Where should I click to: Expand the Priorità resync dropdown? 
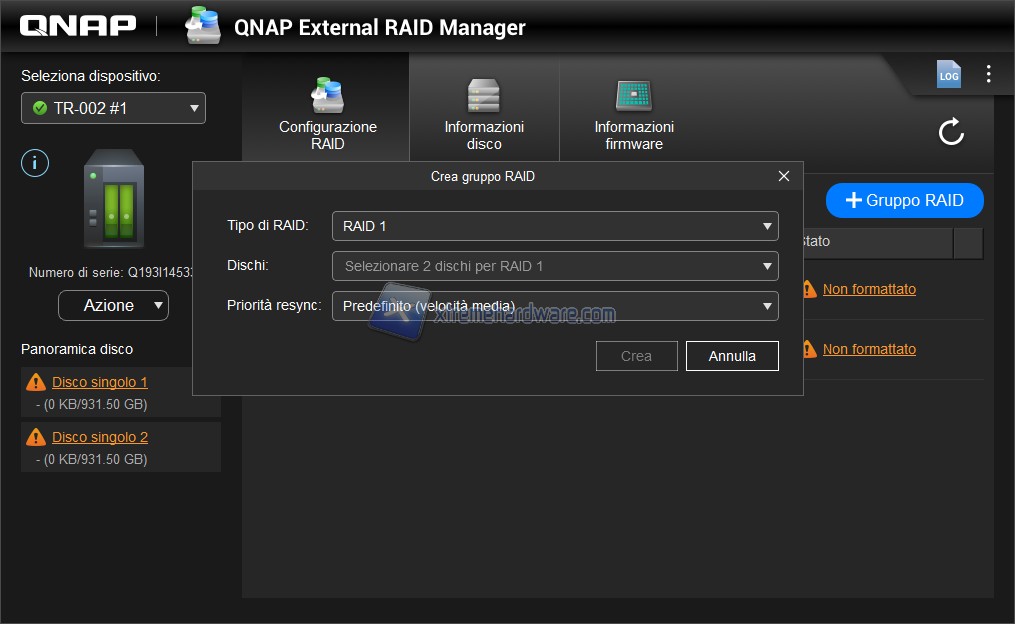point(555,306)
